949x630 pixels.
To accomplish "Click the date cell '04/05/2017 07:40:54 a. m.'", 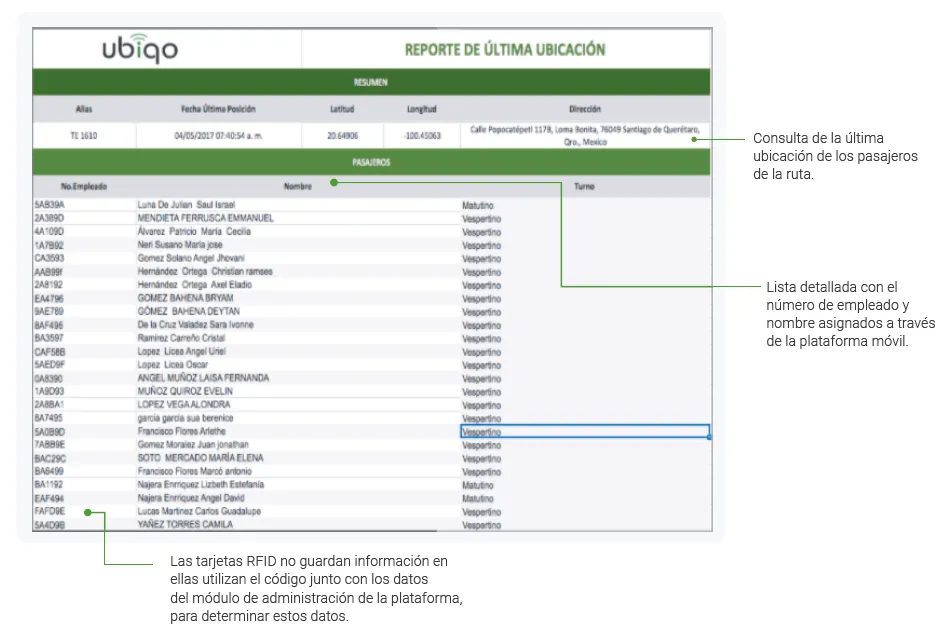I will pyautogui.click(x=218, y=136).
